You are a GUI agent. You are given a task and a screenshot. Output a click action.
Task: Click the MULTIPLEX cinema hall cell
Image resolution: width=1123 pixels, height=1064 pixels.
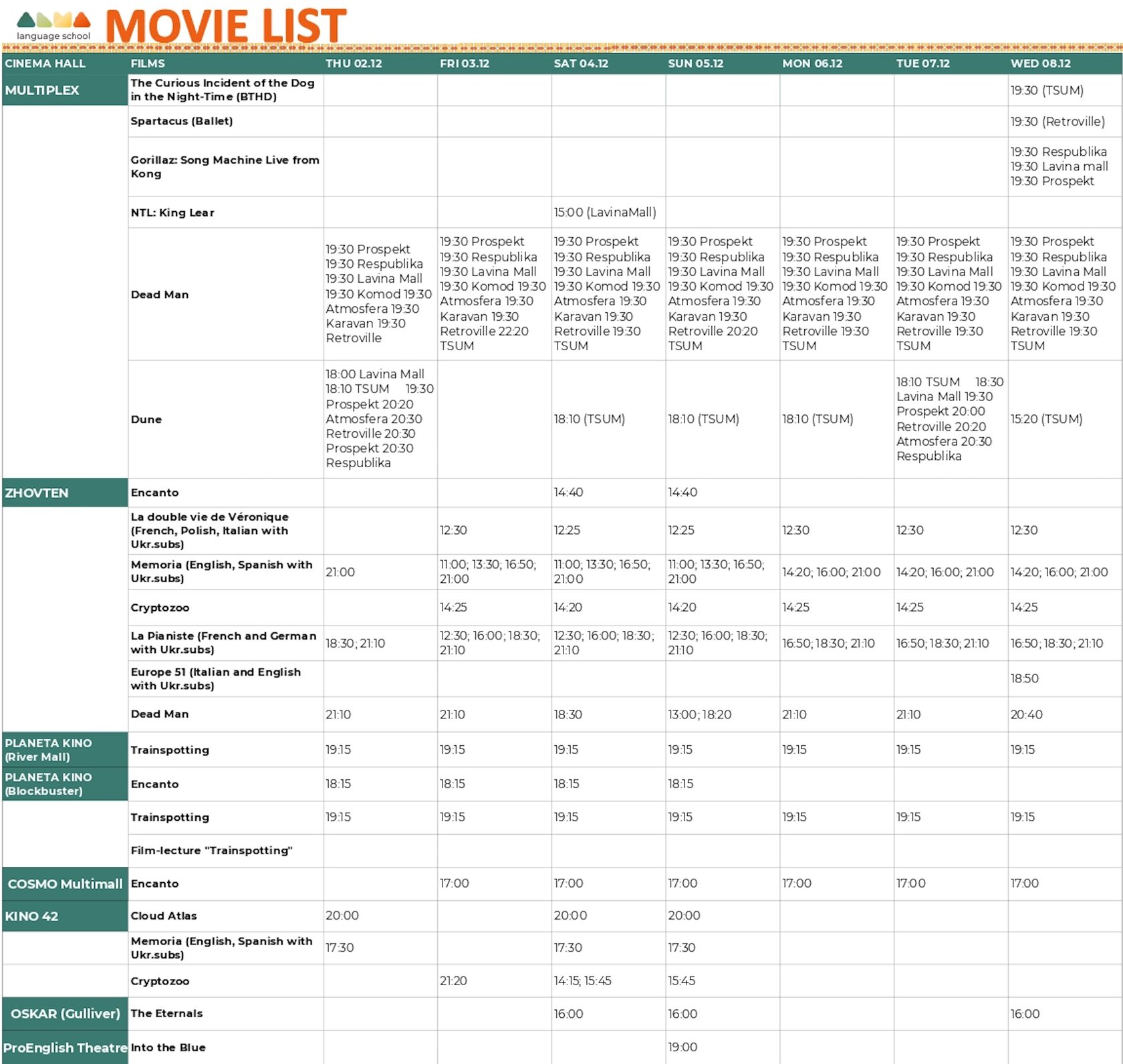coord(65,90)
